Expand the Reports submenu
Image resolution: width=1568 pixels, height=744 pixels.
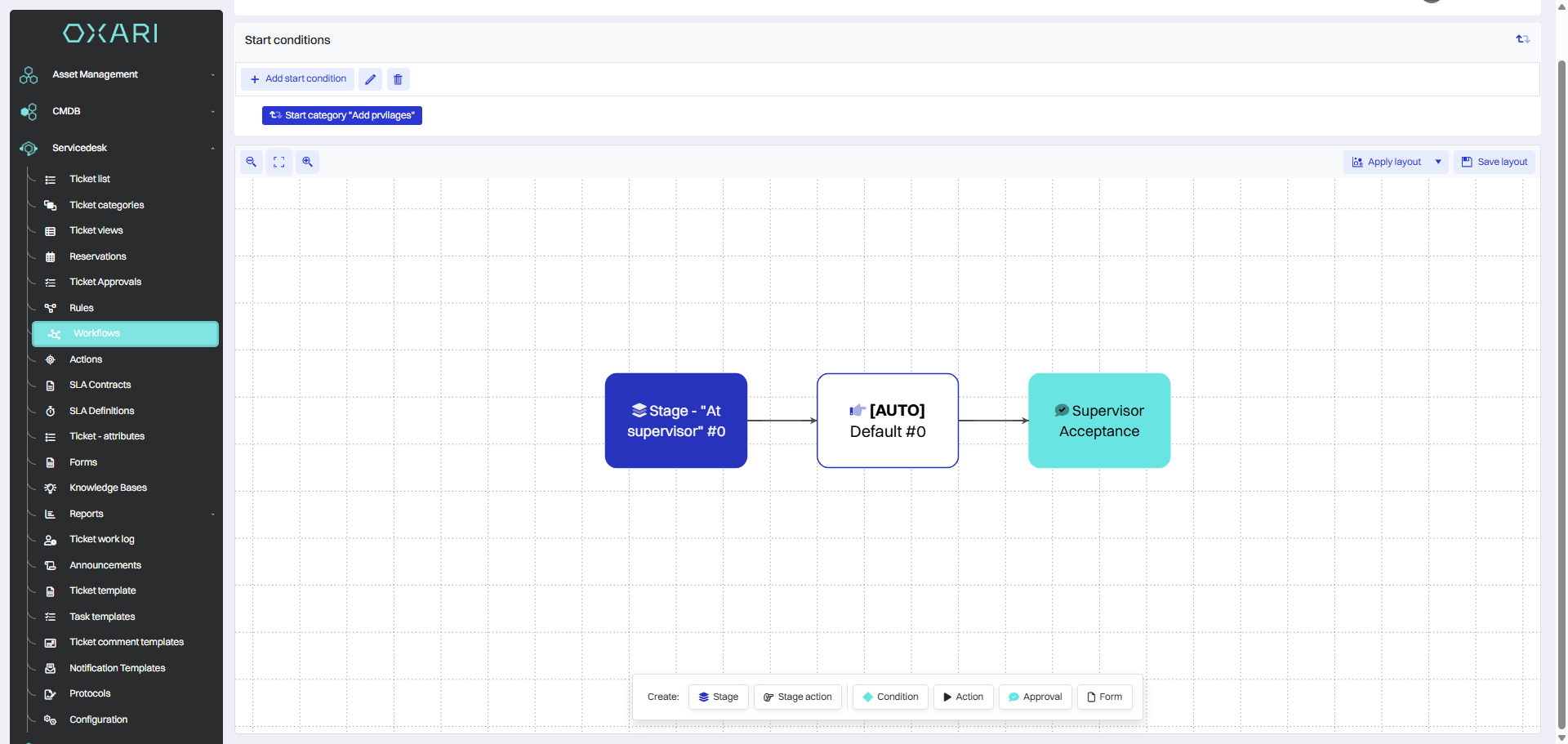(x=212, y=514)
